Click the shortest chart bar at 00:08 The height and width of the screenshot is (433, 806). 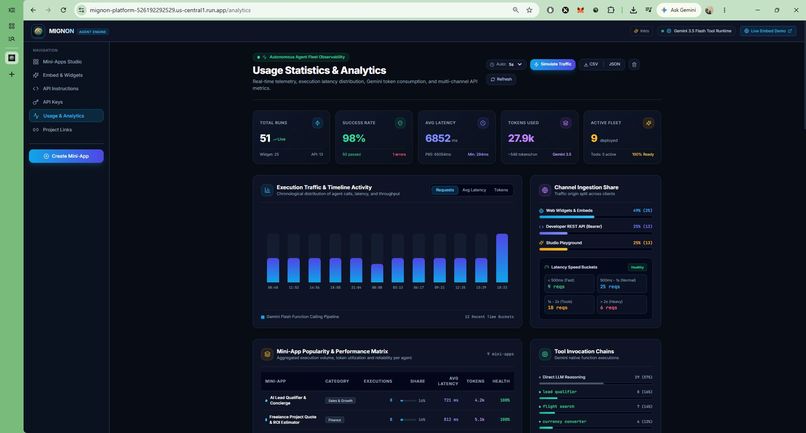pos(377,273)
